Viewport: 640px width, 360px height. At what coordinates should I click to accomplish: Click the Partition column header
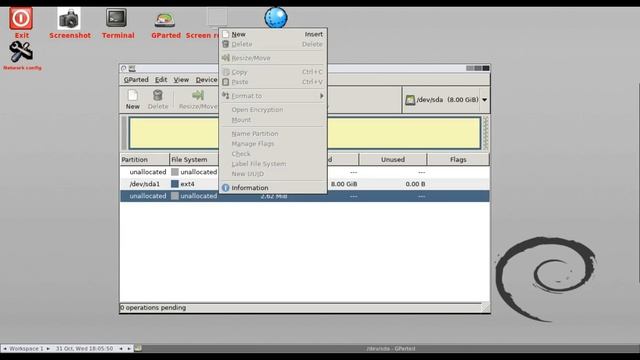coord(144,160)
